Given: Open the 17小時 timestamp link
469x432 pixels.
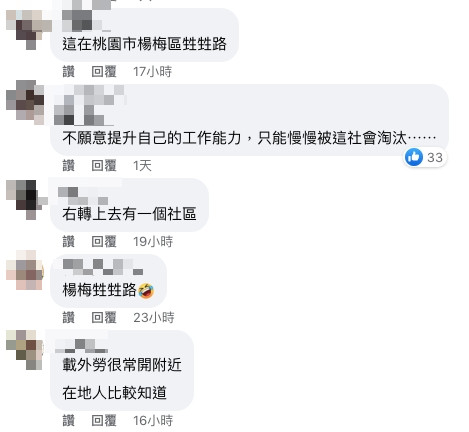Looking at the screenshot, I should click(152, 72).
